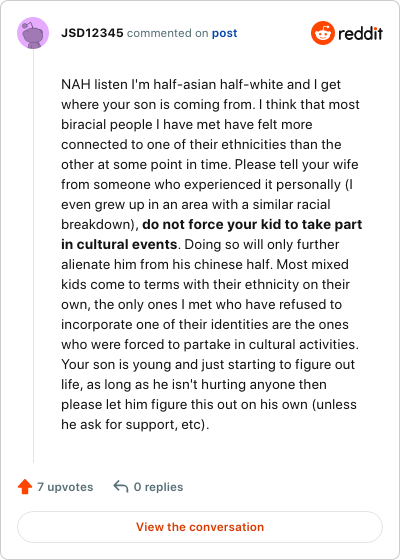Click the 'View the conversation' button
Screen dimensions: 400x560
pyautogui.click(x=200, y=527)
